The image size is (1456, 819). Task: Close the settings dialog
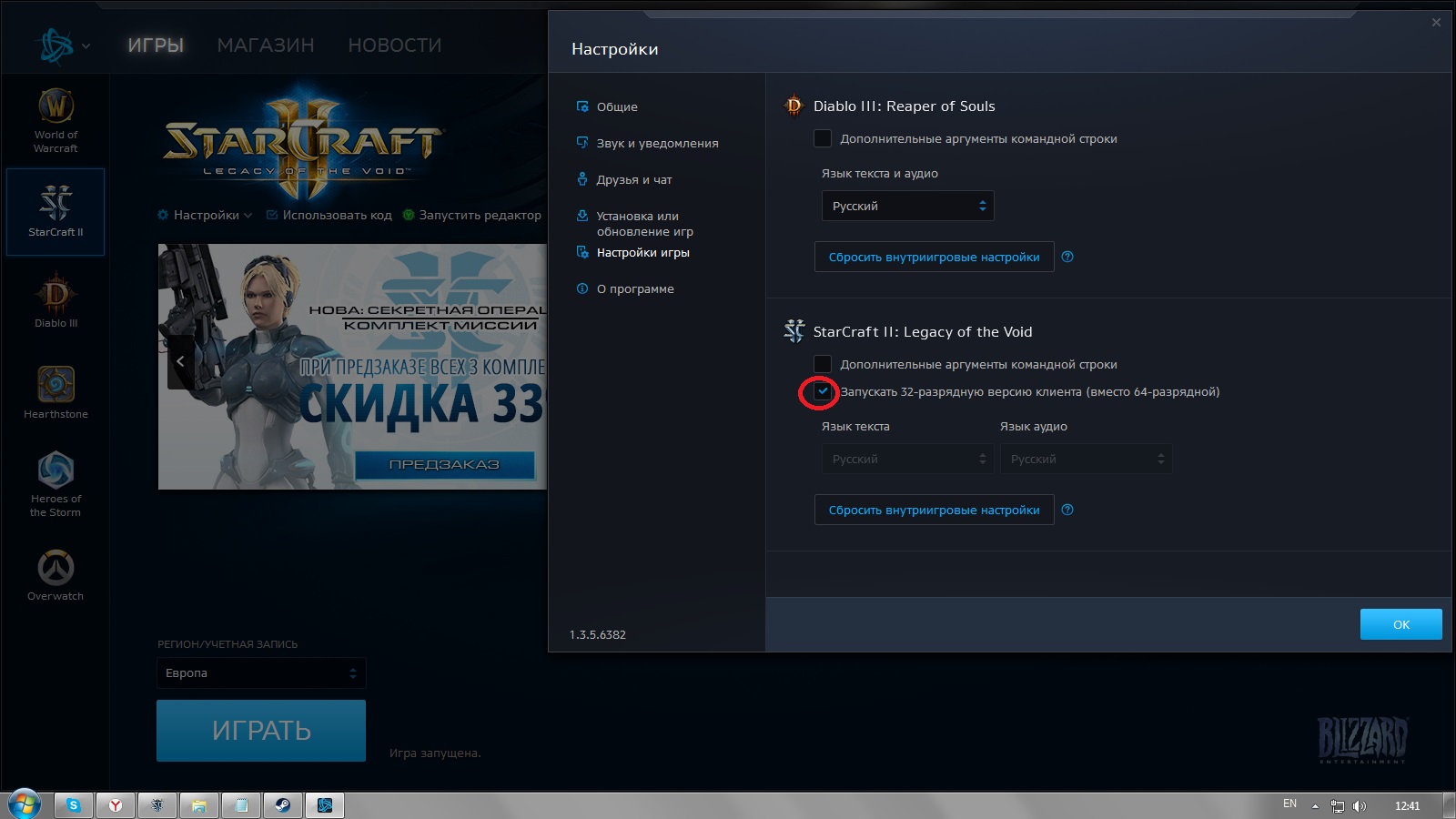(x=1436, y=22)
